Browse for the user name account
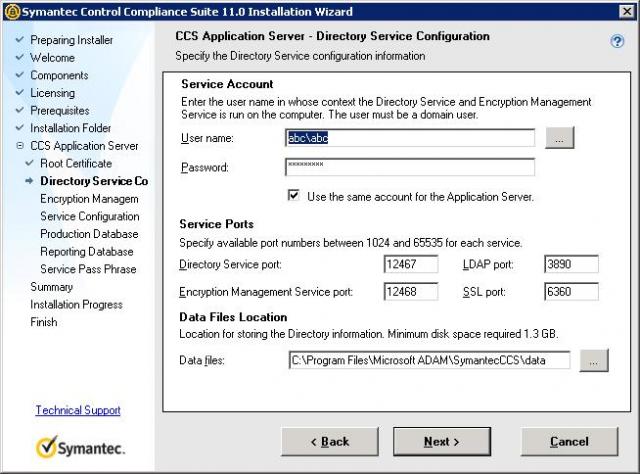The height and width of the screenshot is (474, 640). click(560, 138)
